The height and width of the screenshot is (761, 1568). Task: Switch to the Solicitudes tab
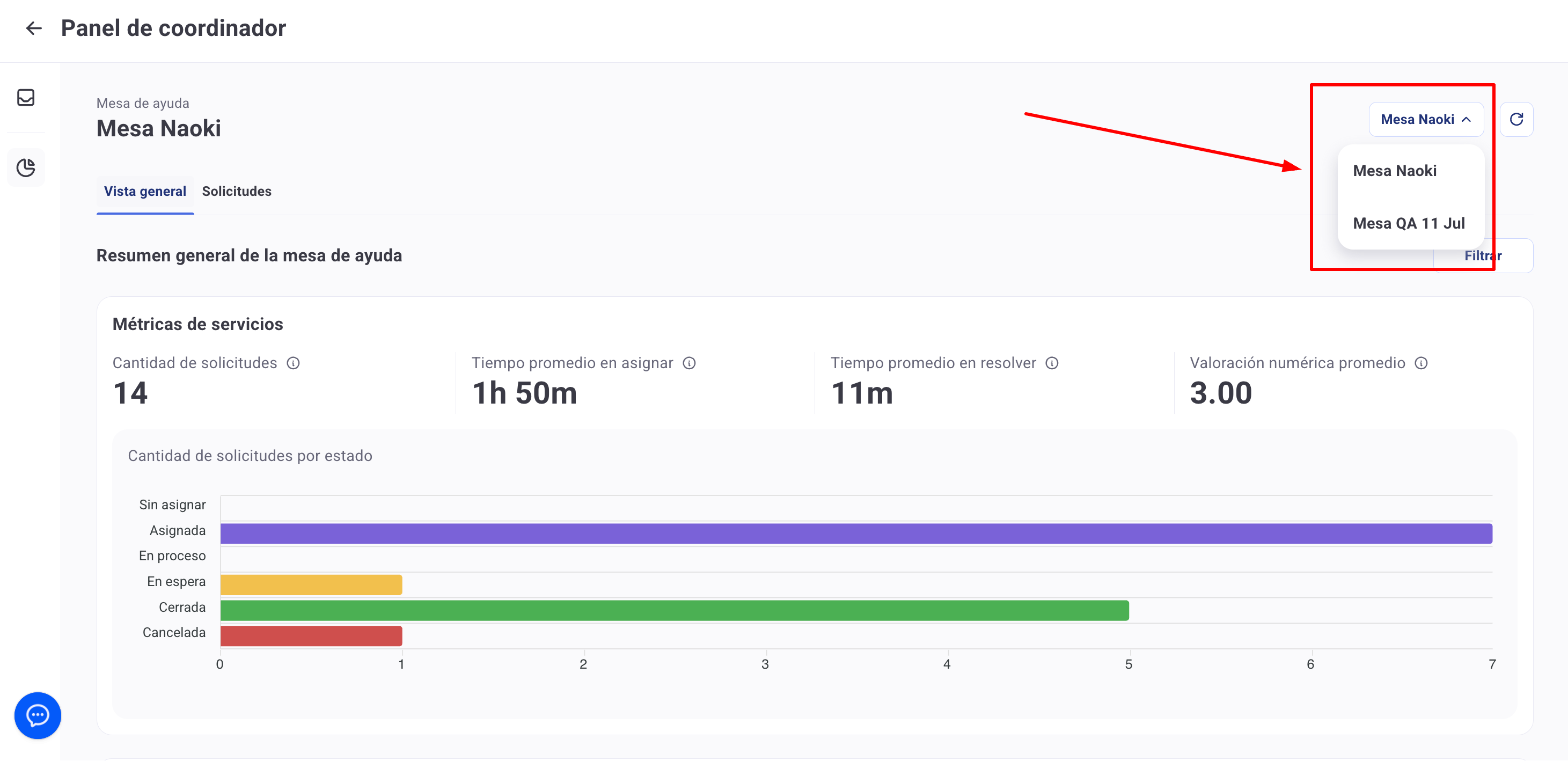[237, 191]
